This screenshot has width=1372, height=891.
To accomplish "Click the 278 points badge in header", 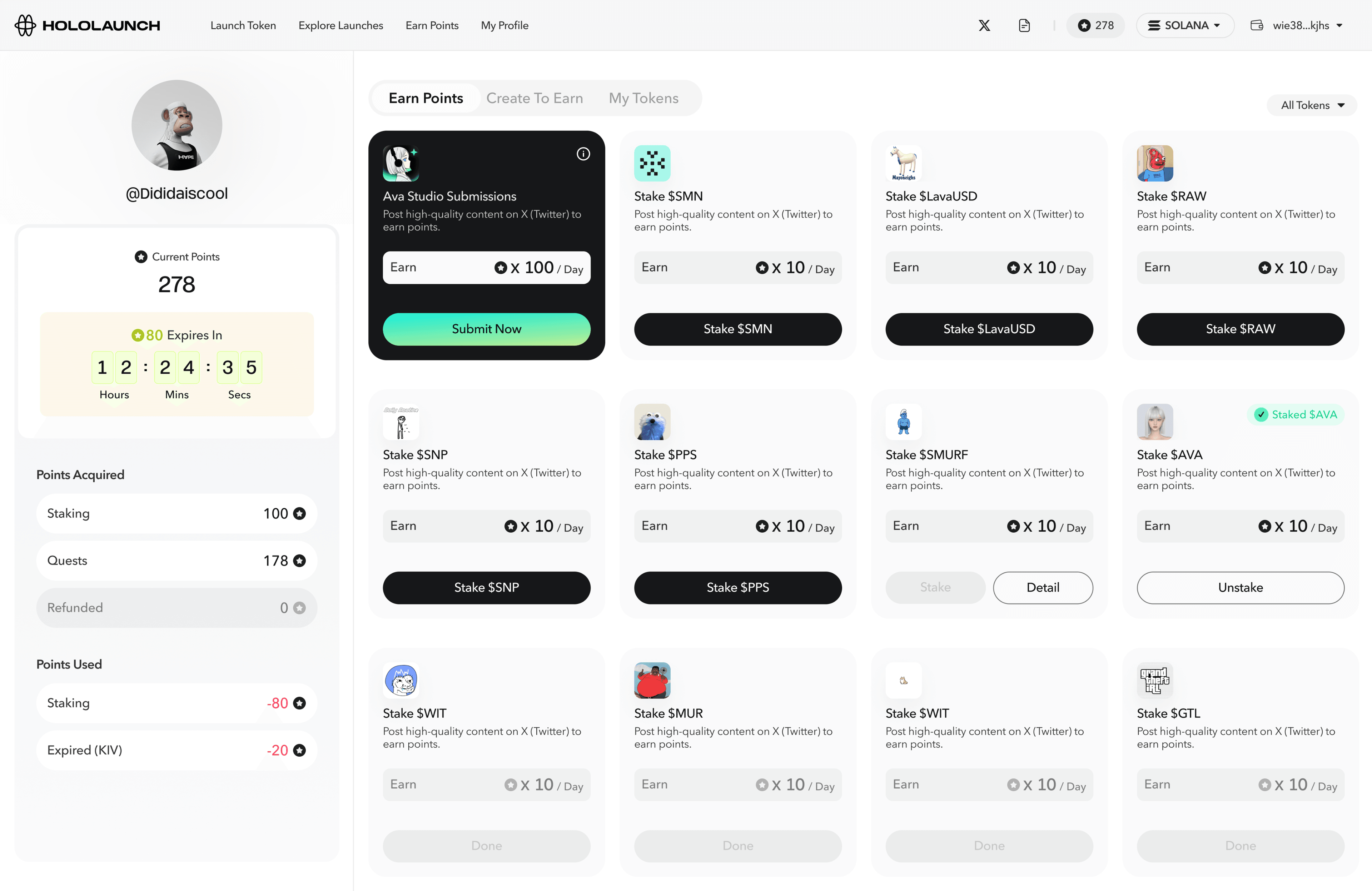I will tap(1095, 25).
